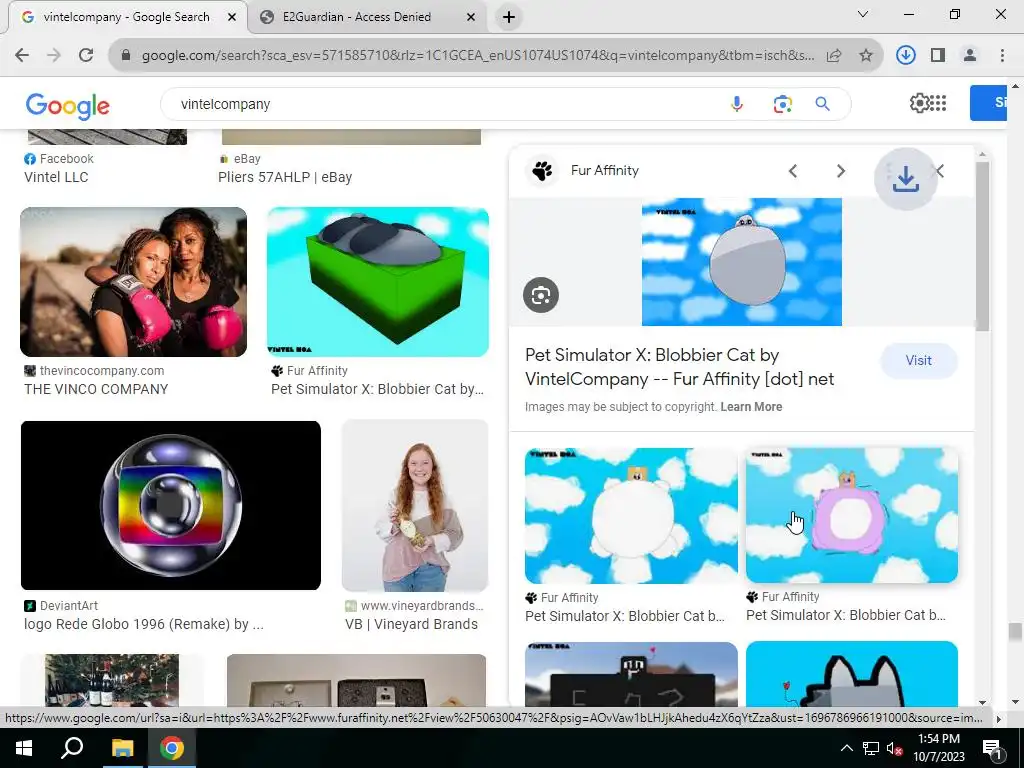This screenshot has height=768, width=1024.
Task: Toggle the Chrome side panel icon
Action: (x=938, y=56)
